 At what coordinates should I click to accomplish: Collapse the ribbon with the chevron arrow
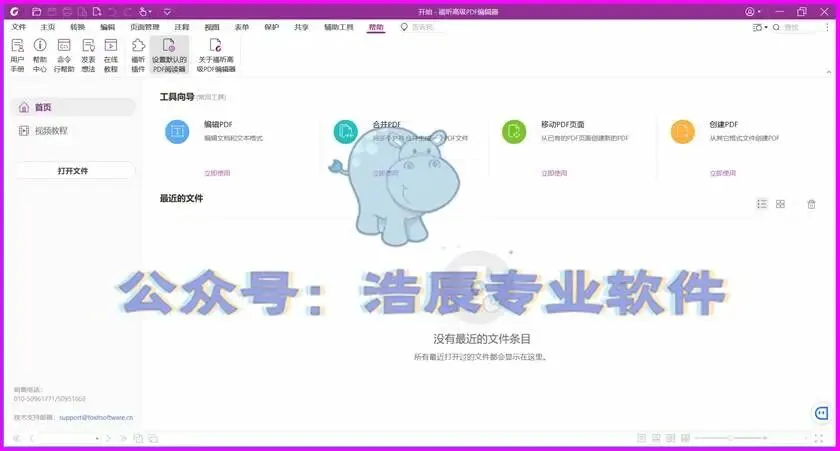pos(829,72)
